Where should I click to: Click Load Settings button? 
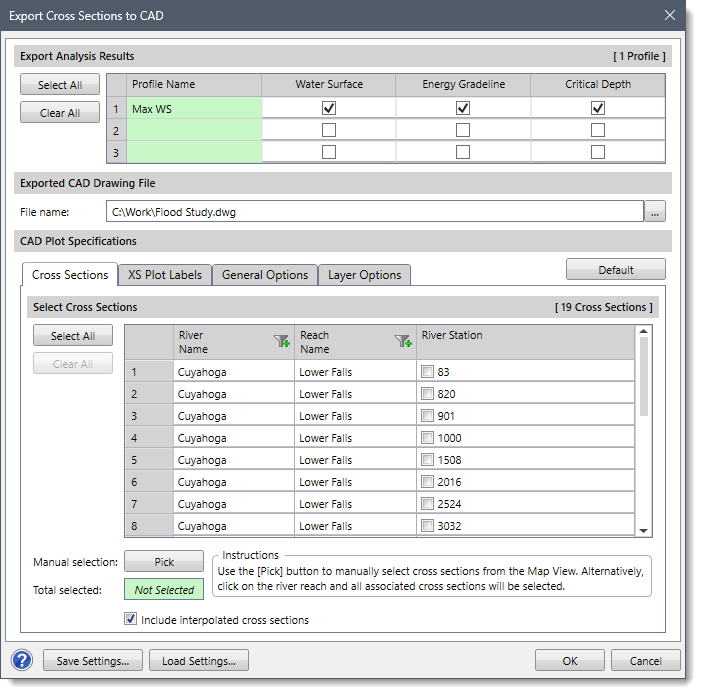tap(199, 660)
